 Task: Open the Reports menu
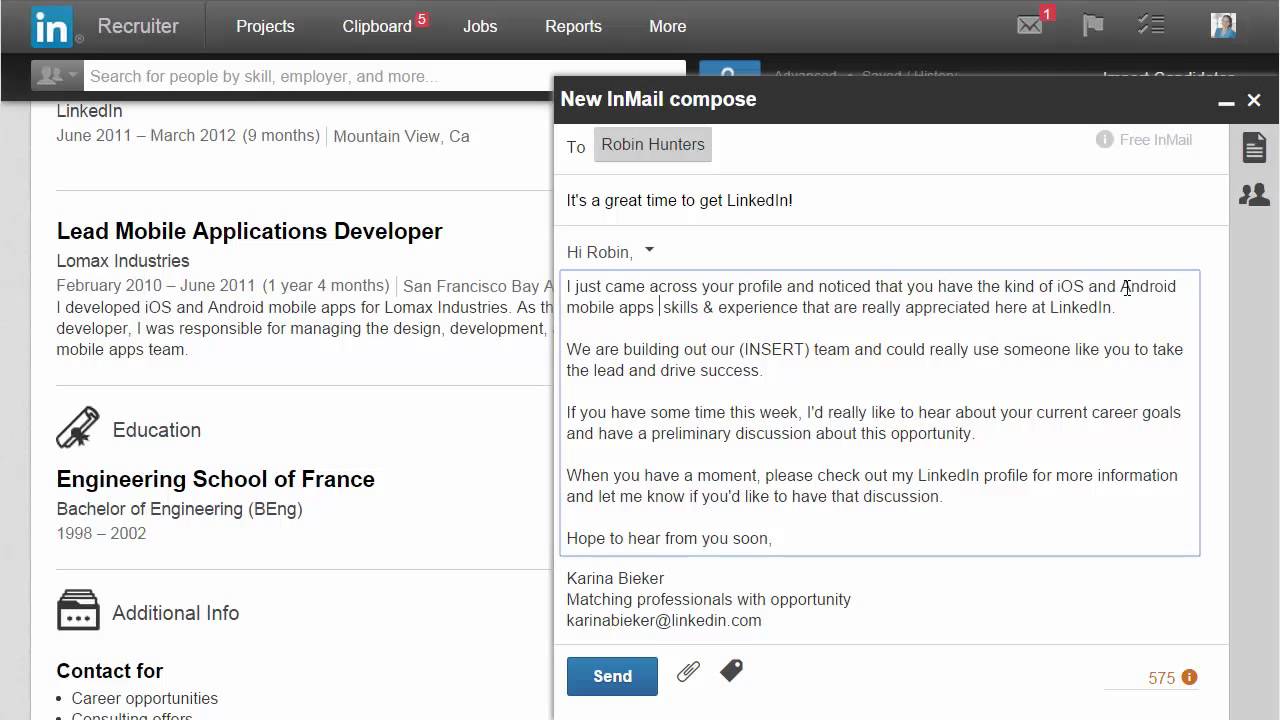(x=573, y=26)
